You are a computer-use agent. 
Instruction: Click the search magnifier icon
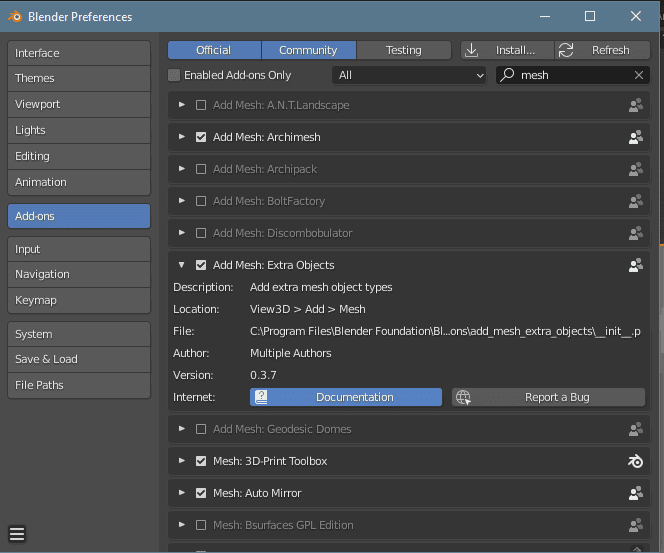[507, 75]
